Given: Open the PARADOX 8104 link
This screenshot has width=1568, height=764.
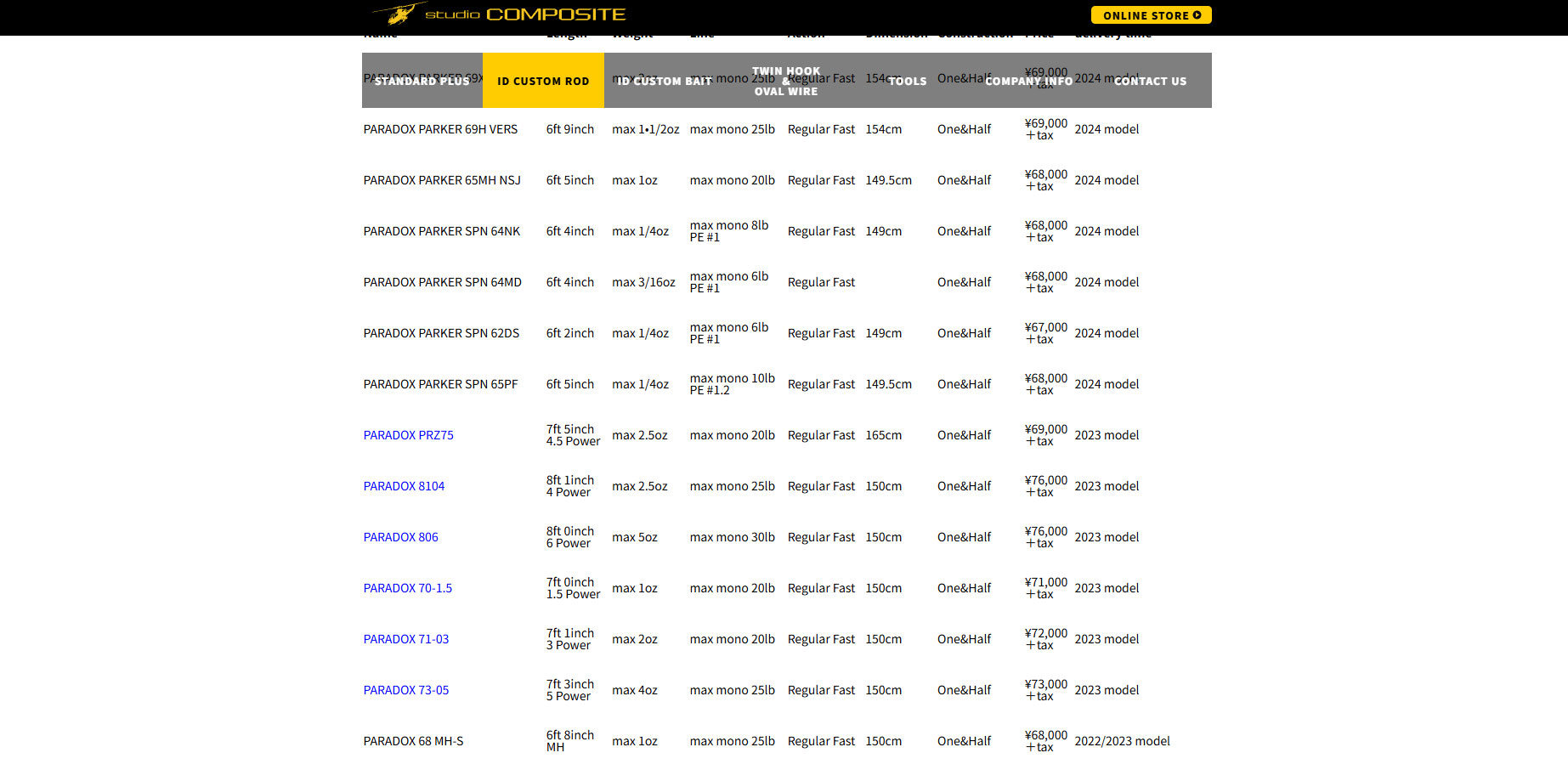Looking at the screenshot, I should (404, 486).
